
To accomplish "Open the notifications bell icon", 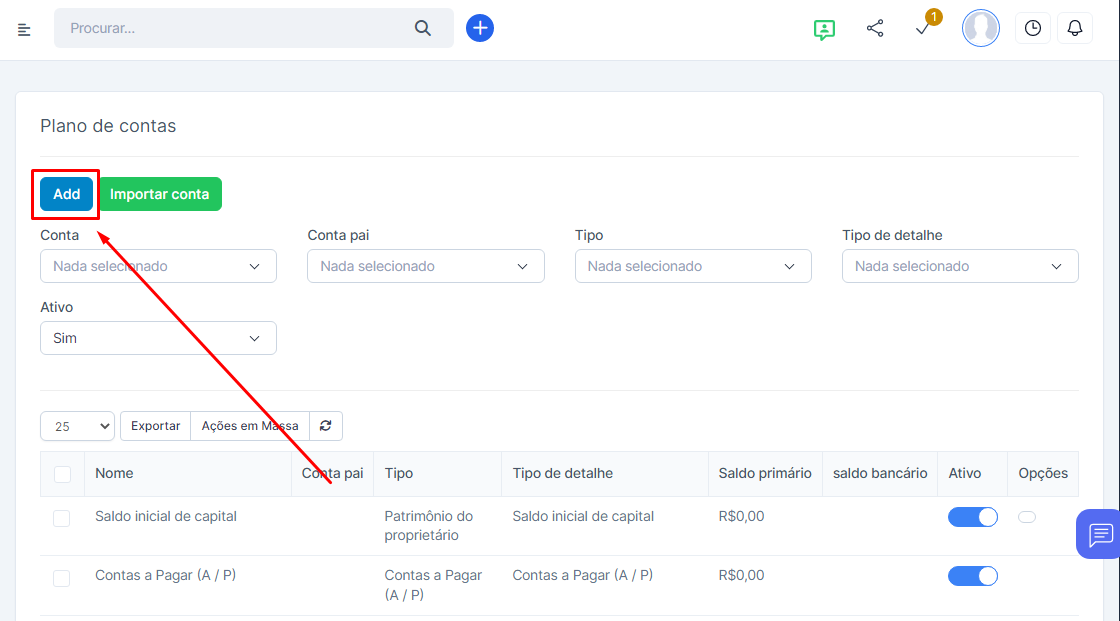I will click(x=1075, y=28).
